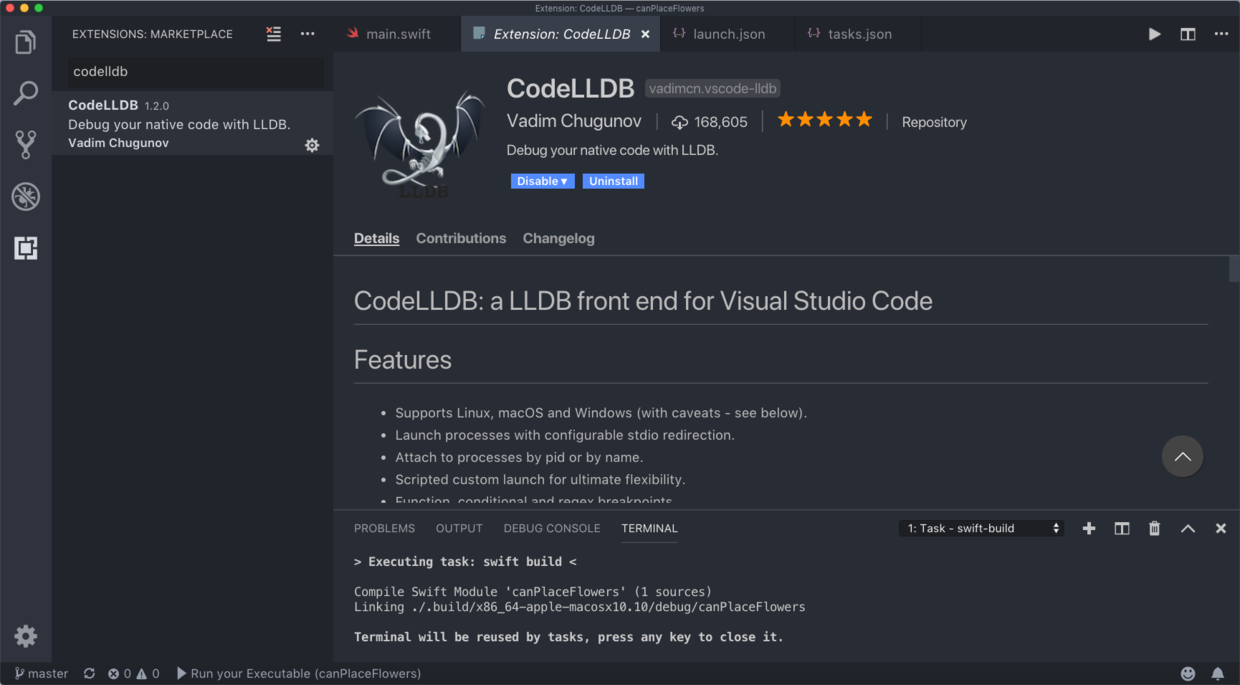The width and height of the screenshot is (1240, 685).
Task: Open Extensions Marketplace more actions menu
Action: [x=308, y=34]
